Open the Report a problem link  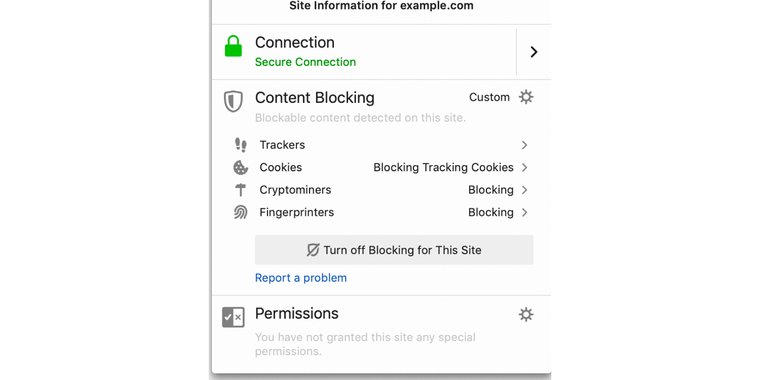pyautogui.click(x=301, y=278)
